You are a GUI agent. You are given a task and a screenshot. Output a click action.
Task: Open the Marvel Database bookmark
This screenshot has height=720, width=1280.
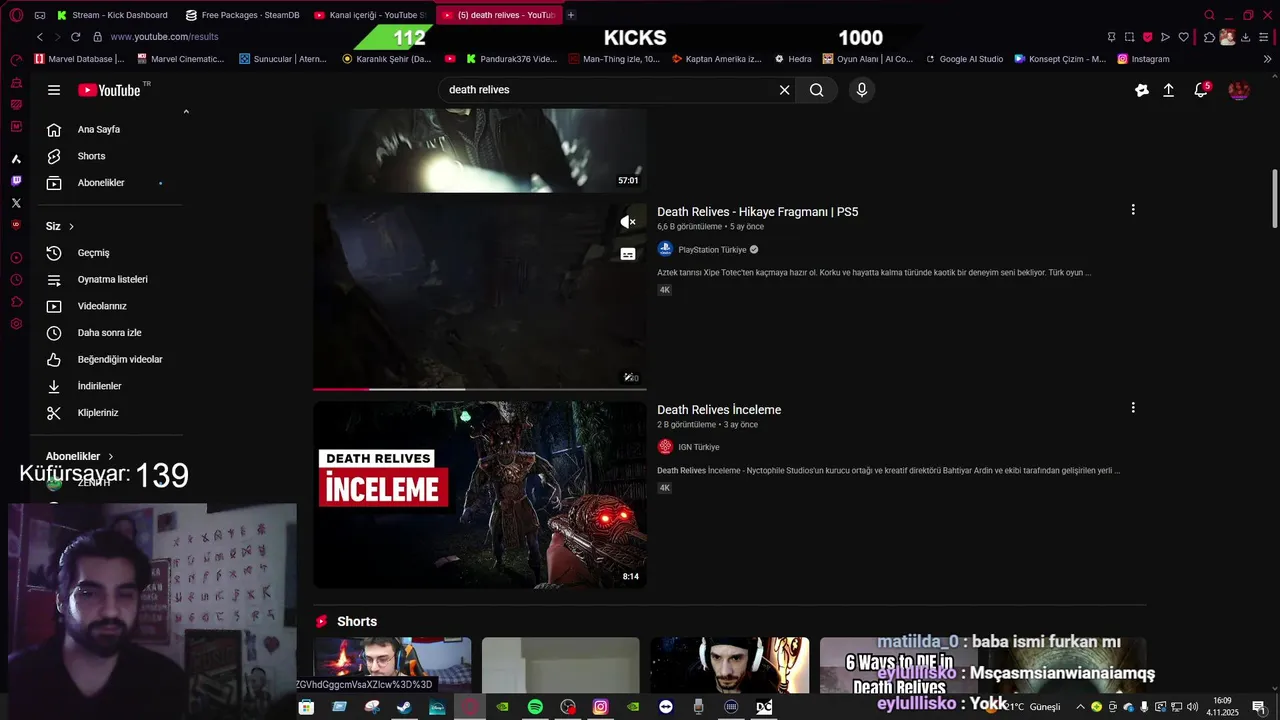click(x=80, y=59)
